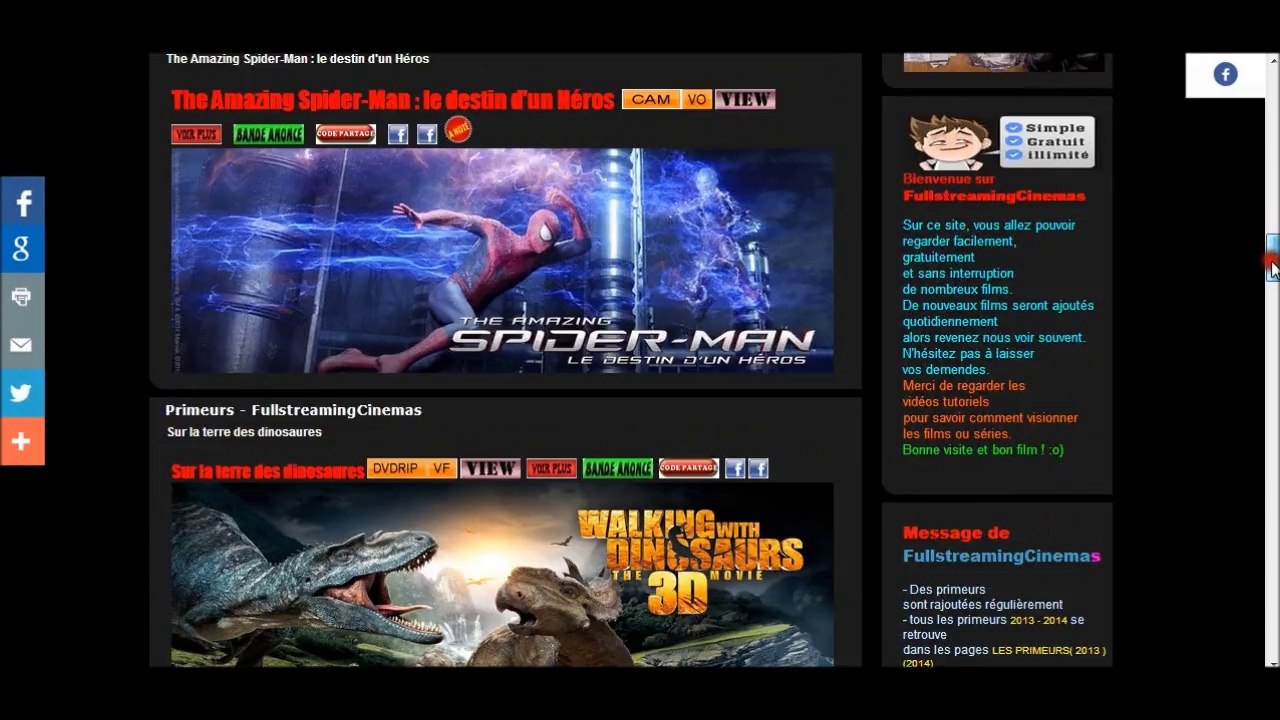Image resolution: width=1280 pixels, height=720 pixels.
Task: Click the Walking with Dinosaurs 3D banner
Action: point(502,574)
